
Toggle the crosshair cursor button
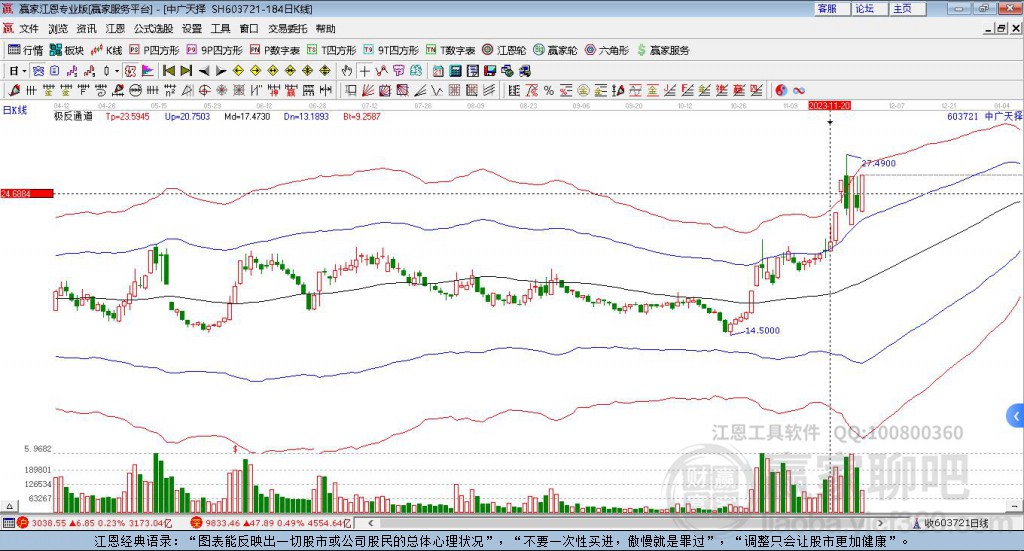364,71
